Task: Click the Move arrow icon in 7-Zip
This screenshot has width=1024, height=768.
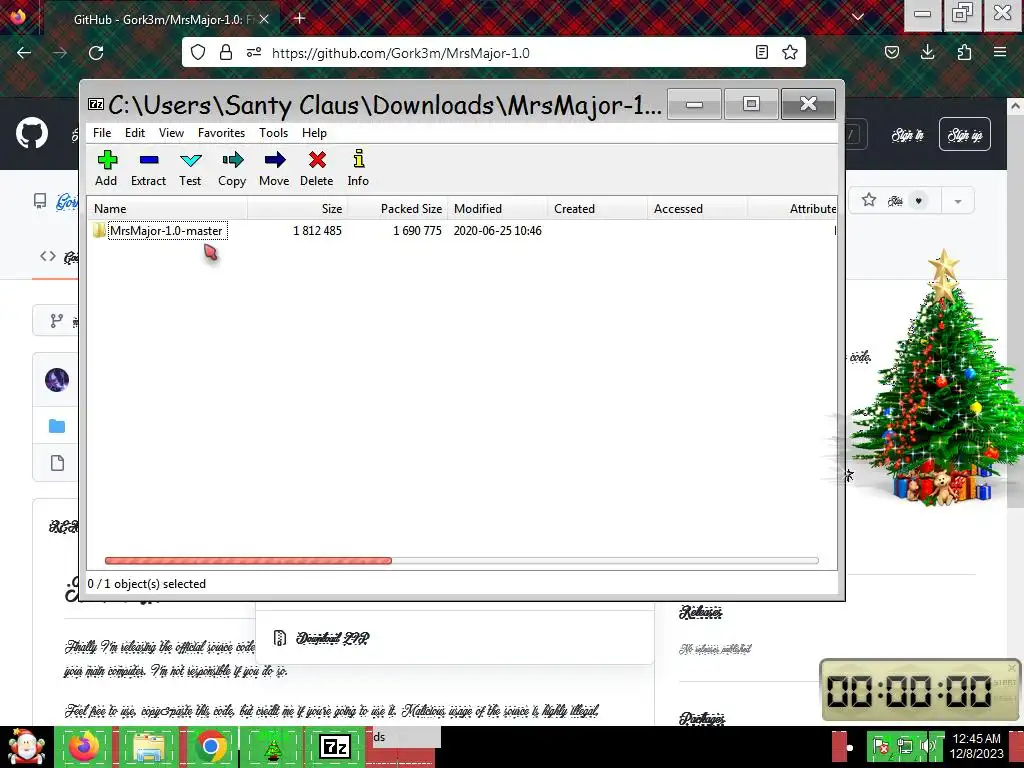Action: 274,160
